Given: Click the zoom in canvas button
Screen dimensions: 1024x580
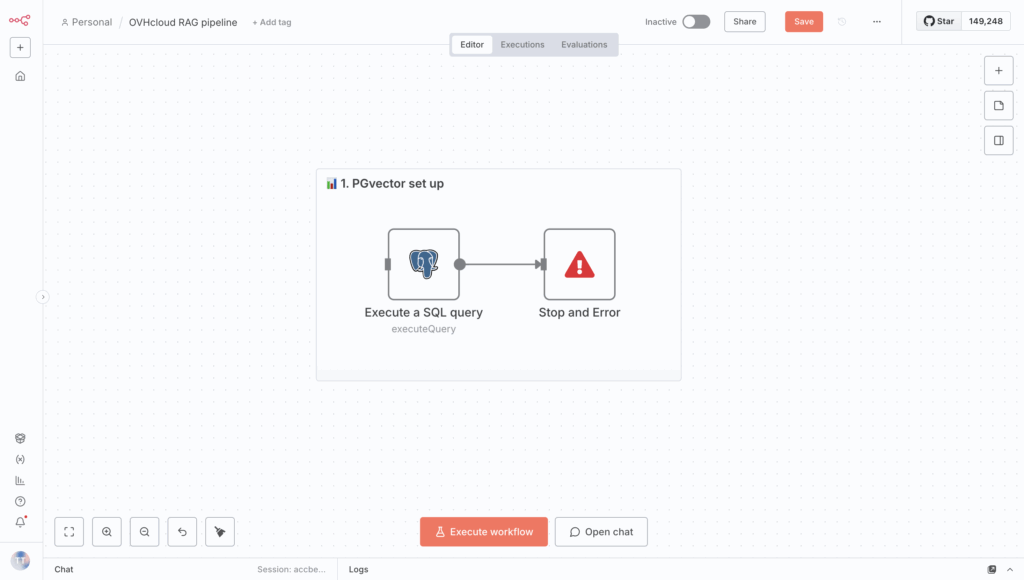Looking at the screenshot, I should pyautogui.click(x=107, y=532).
